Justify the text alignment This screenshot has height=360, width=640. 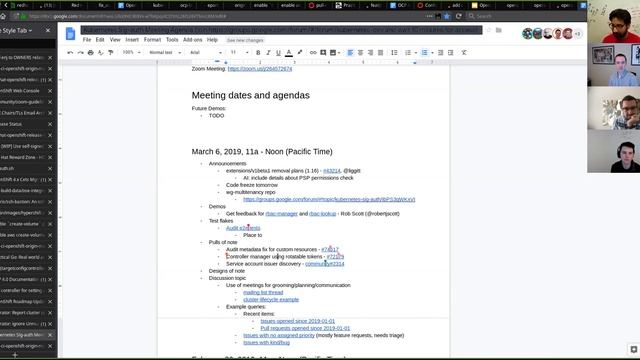point(380,53)
